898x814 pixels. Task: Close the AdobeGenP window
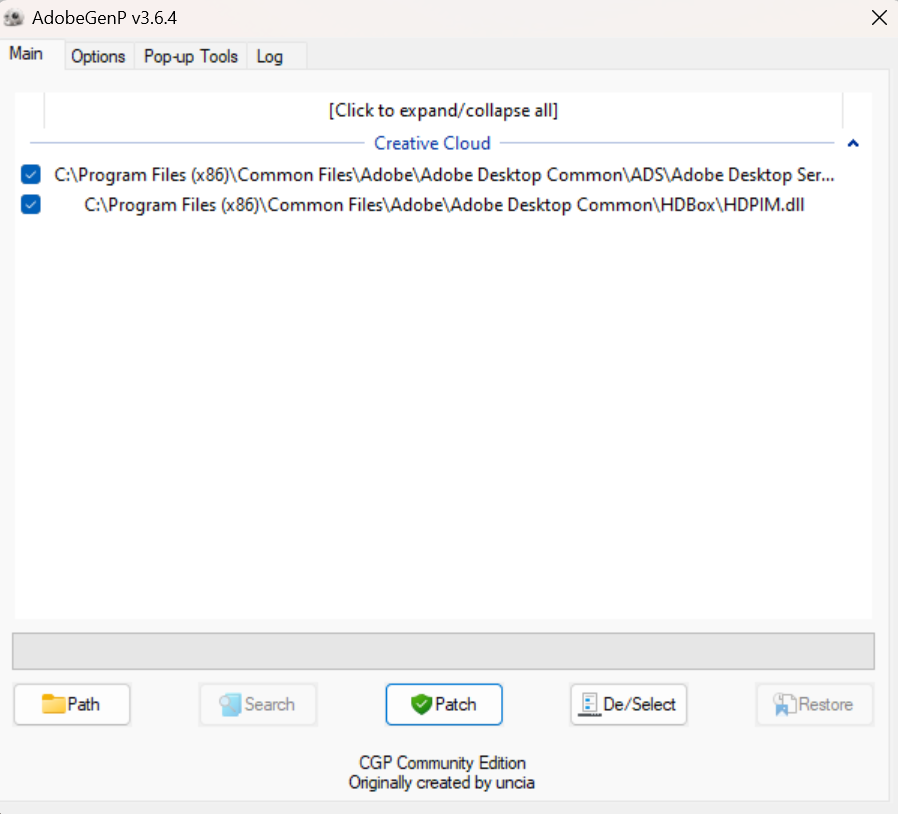[x=879, y=18]
